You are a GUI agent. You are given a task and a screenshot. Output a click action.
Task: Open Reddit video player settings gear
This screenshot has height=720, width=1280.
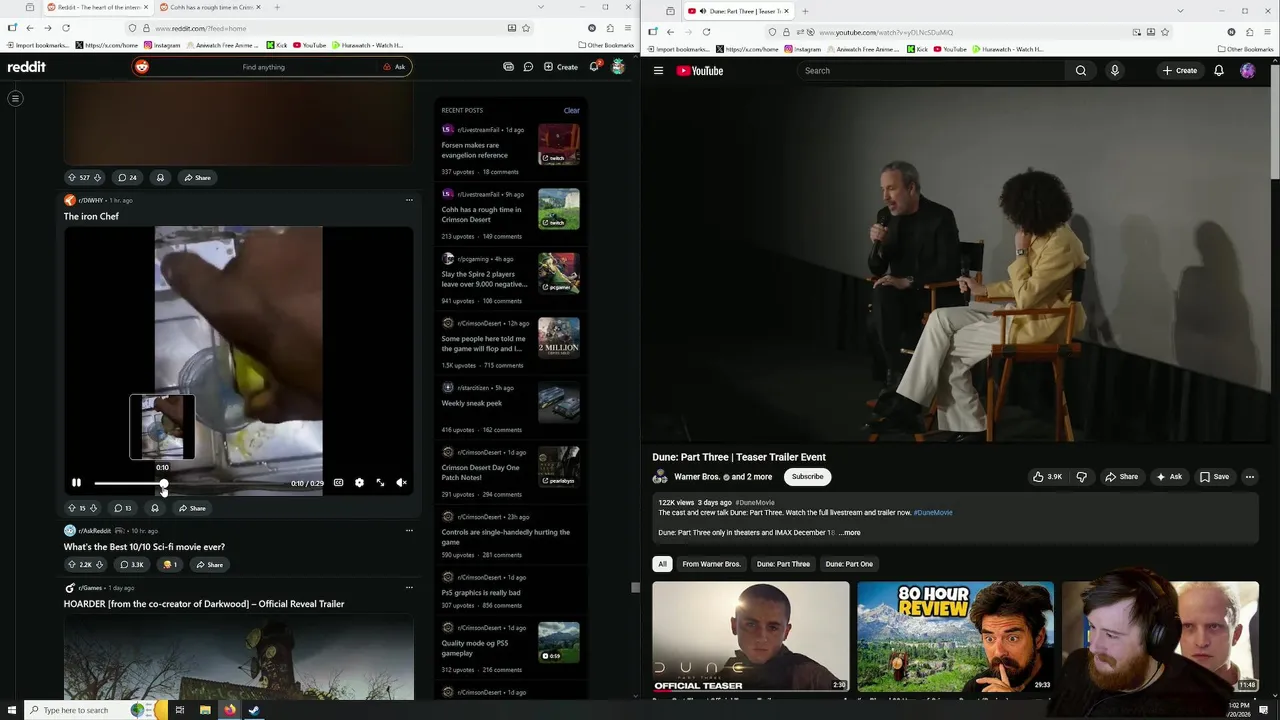pyautogui.click(x=359, y=483)
